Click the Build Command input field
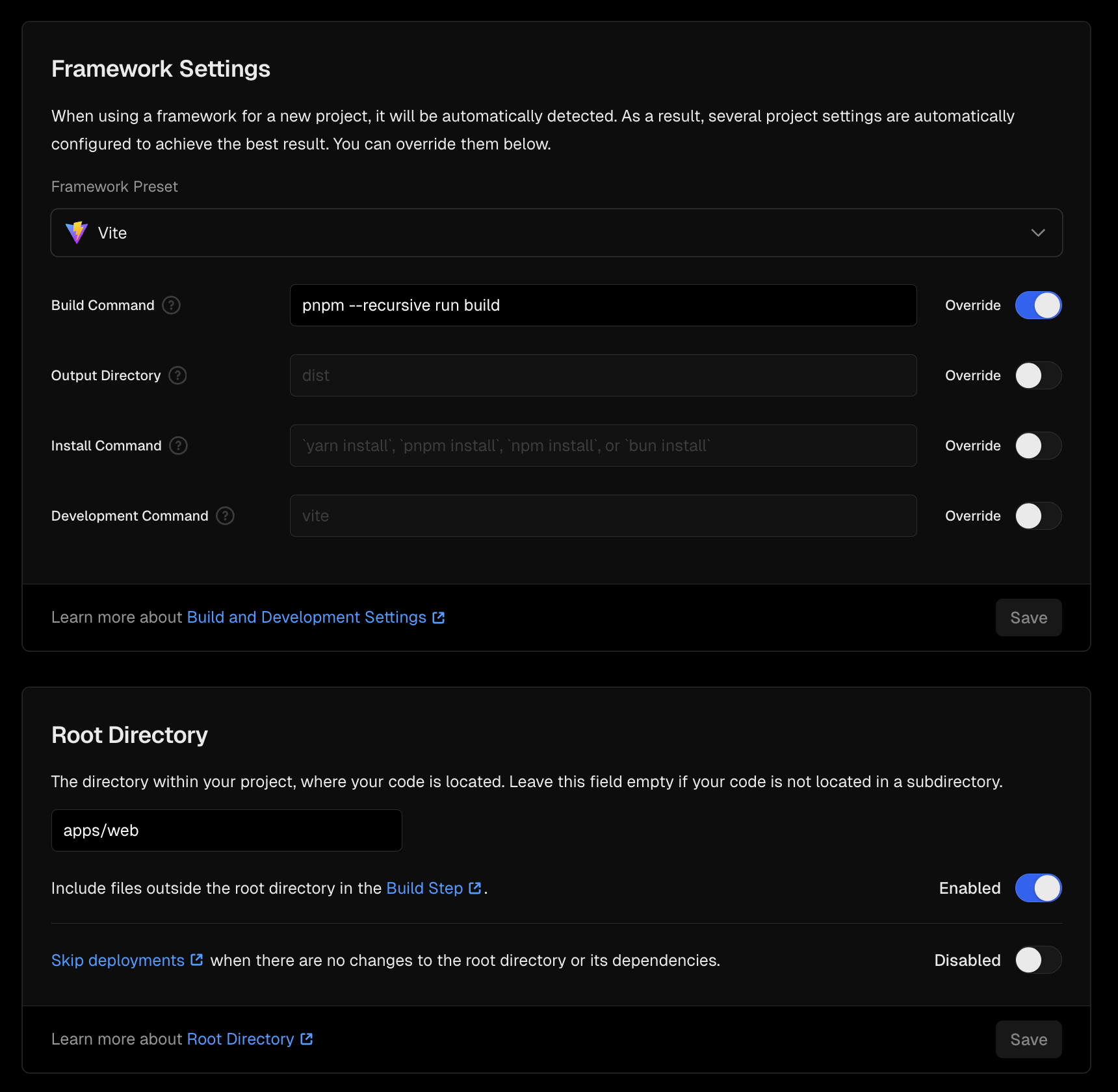Image resolution: width=1118 pixels, height=1092 pixels. click(x=603, y=305)
